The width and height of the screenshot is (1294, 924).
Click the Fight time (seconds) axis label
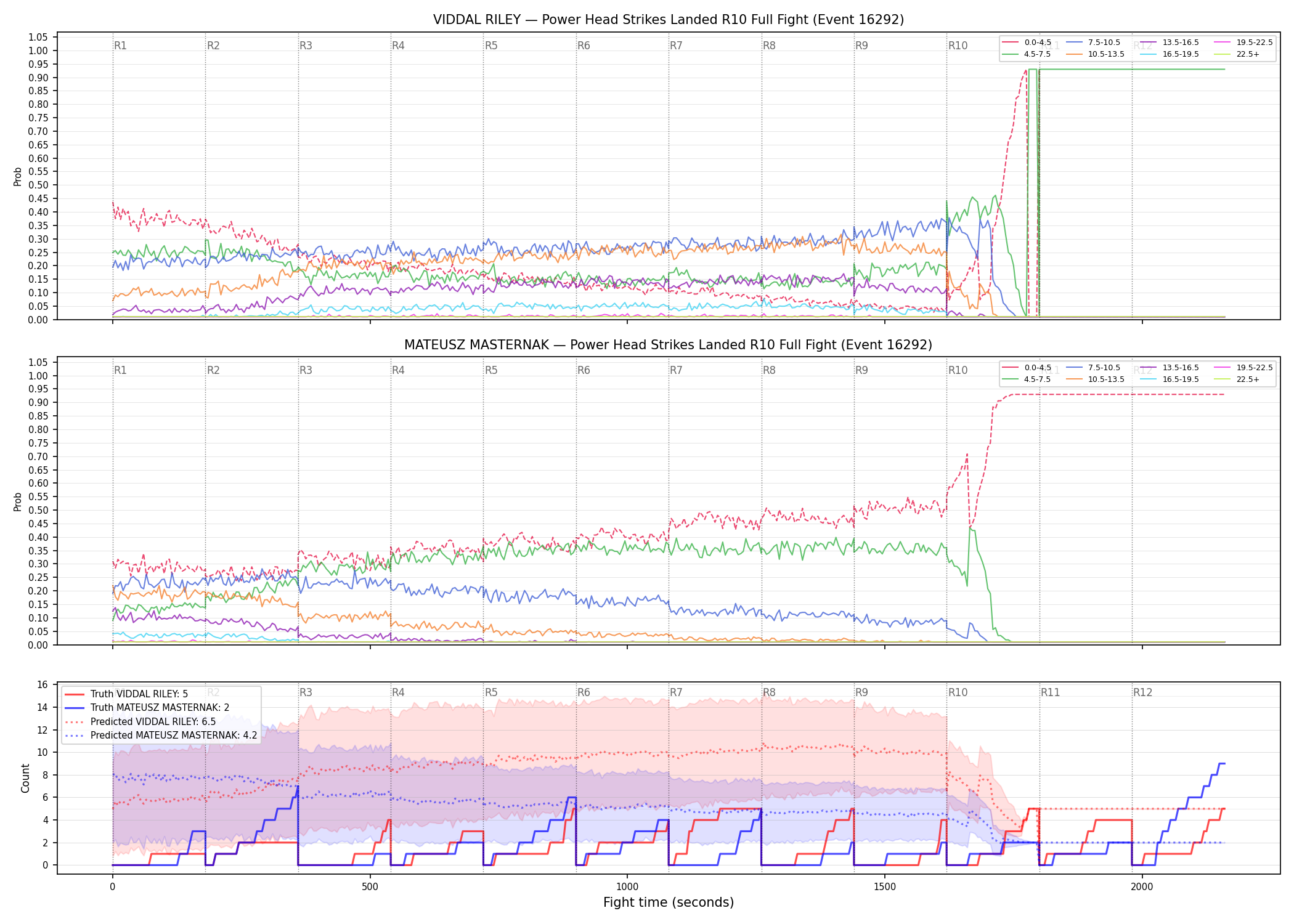[669, 902]
